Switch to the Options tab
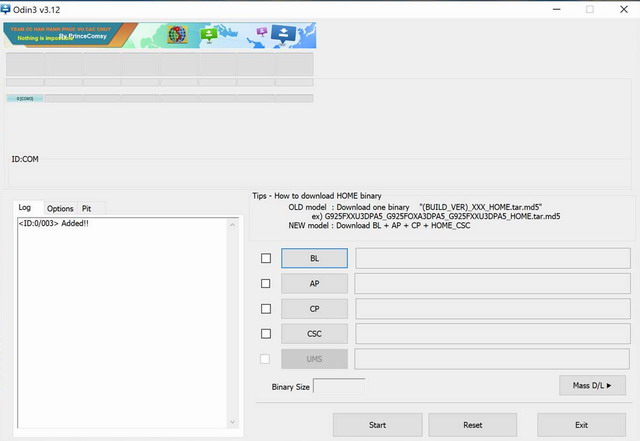The height and width of the screenshot is (441, 640). pos(60,208)
